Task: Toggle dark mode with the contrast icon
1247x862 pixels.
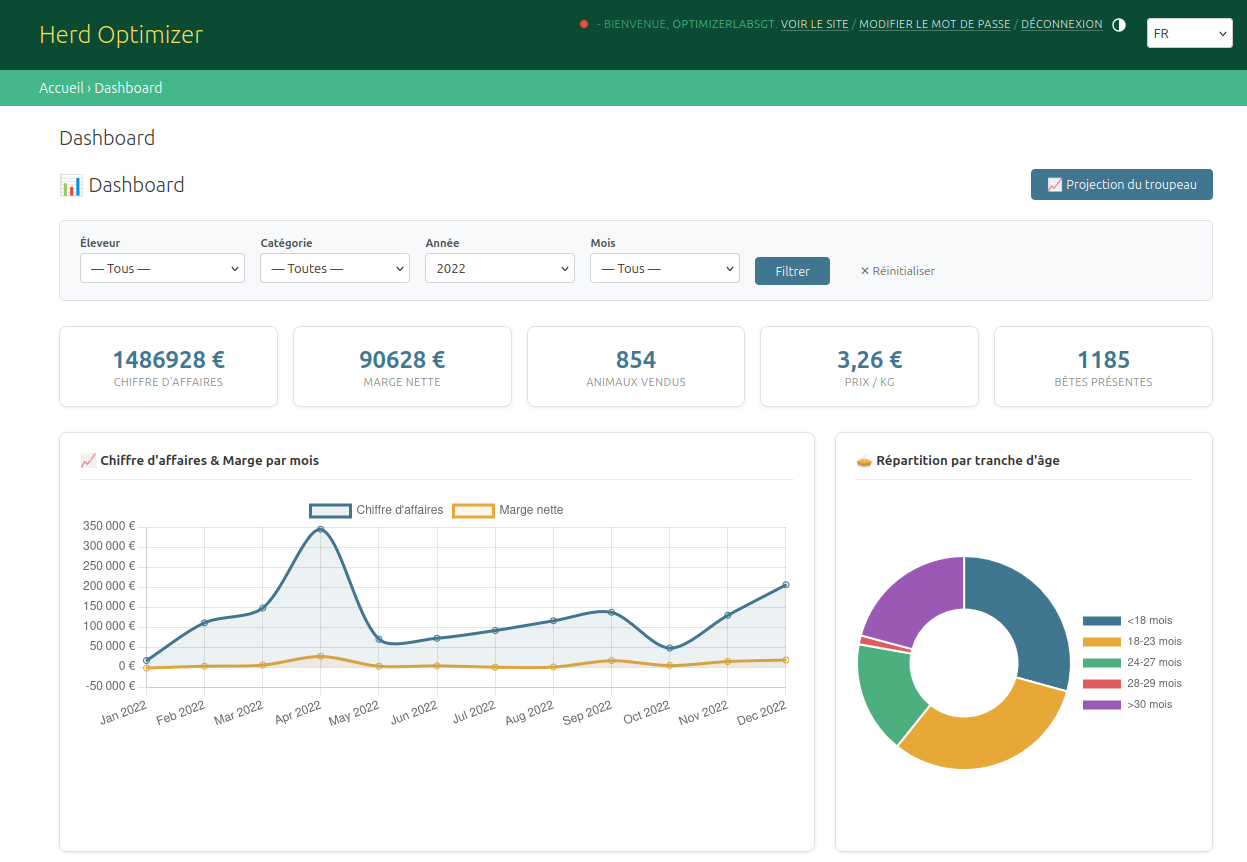Action: tap(1117, 25)
